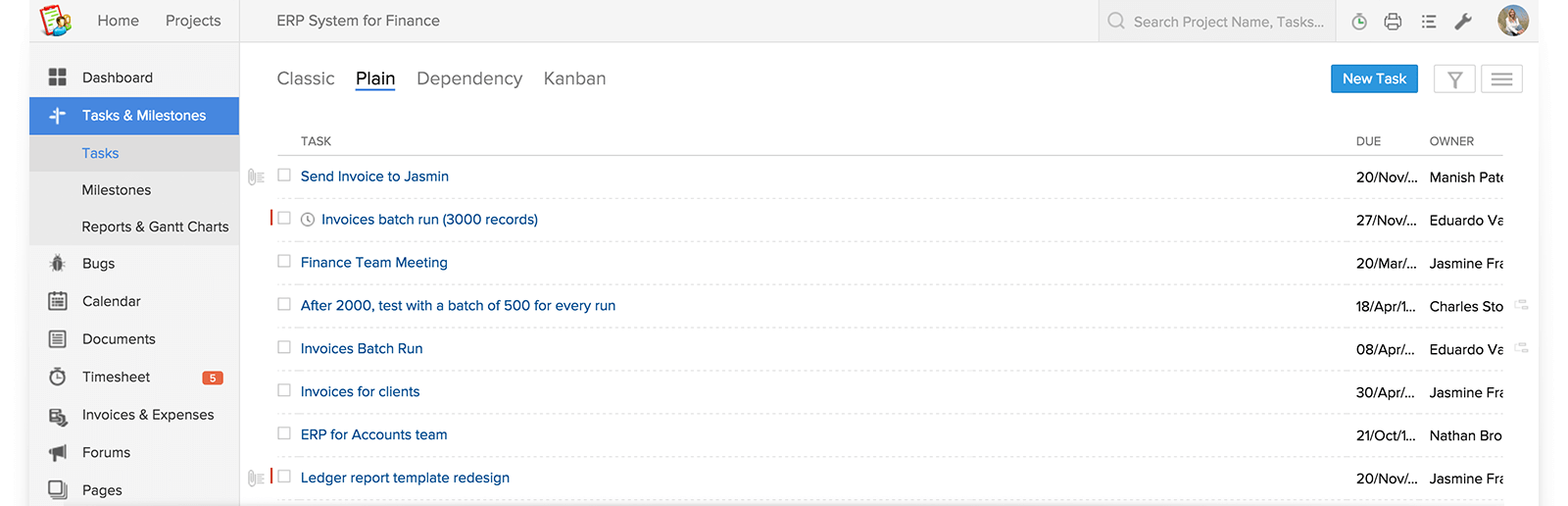This screenshot has width=1568, height=506.
Task: Check the Send Invoice to Jasmin checkbox
Action: pos(284,176)
